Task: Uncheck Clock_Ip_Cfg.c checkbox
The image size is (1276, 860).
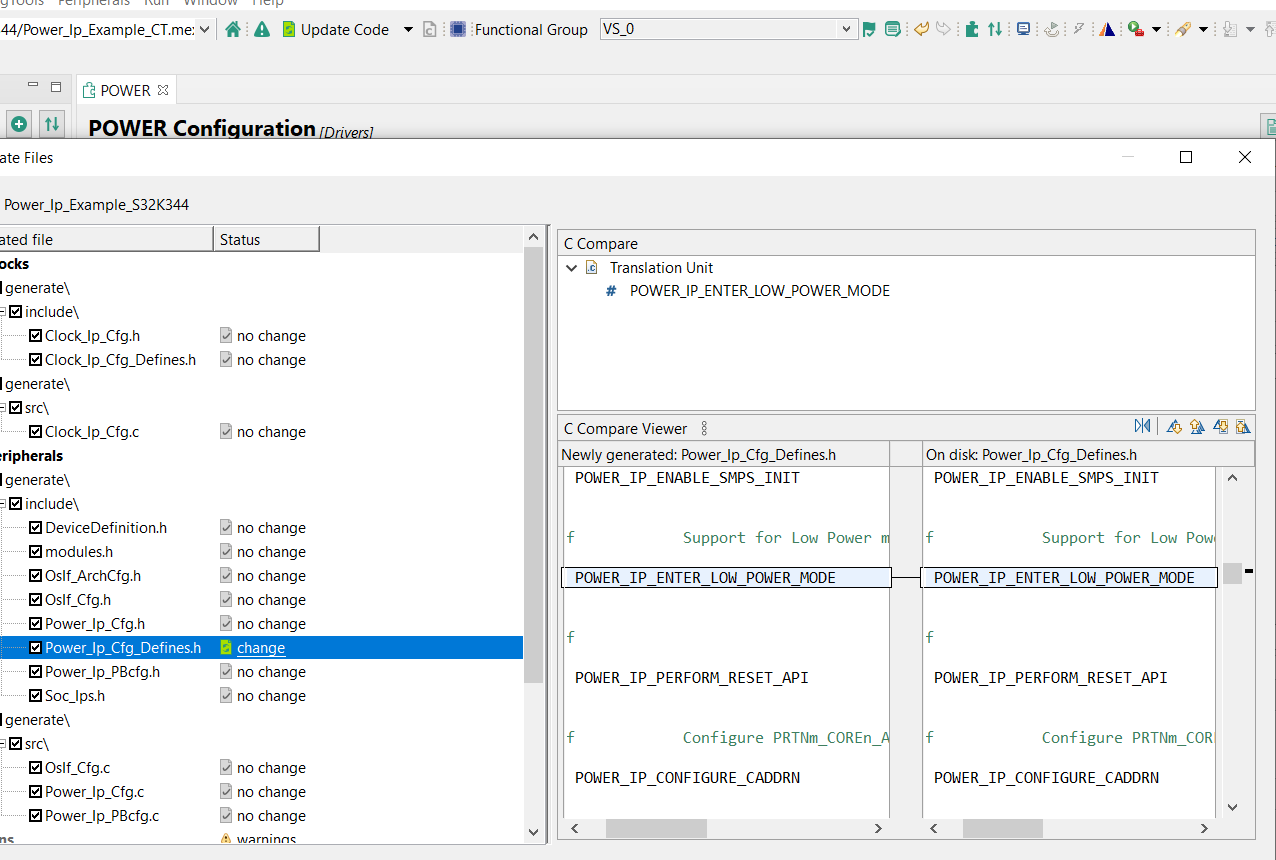Action: tap(35, 432)
